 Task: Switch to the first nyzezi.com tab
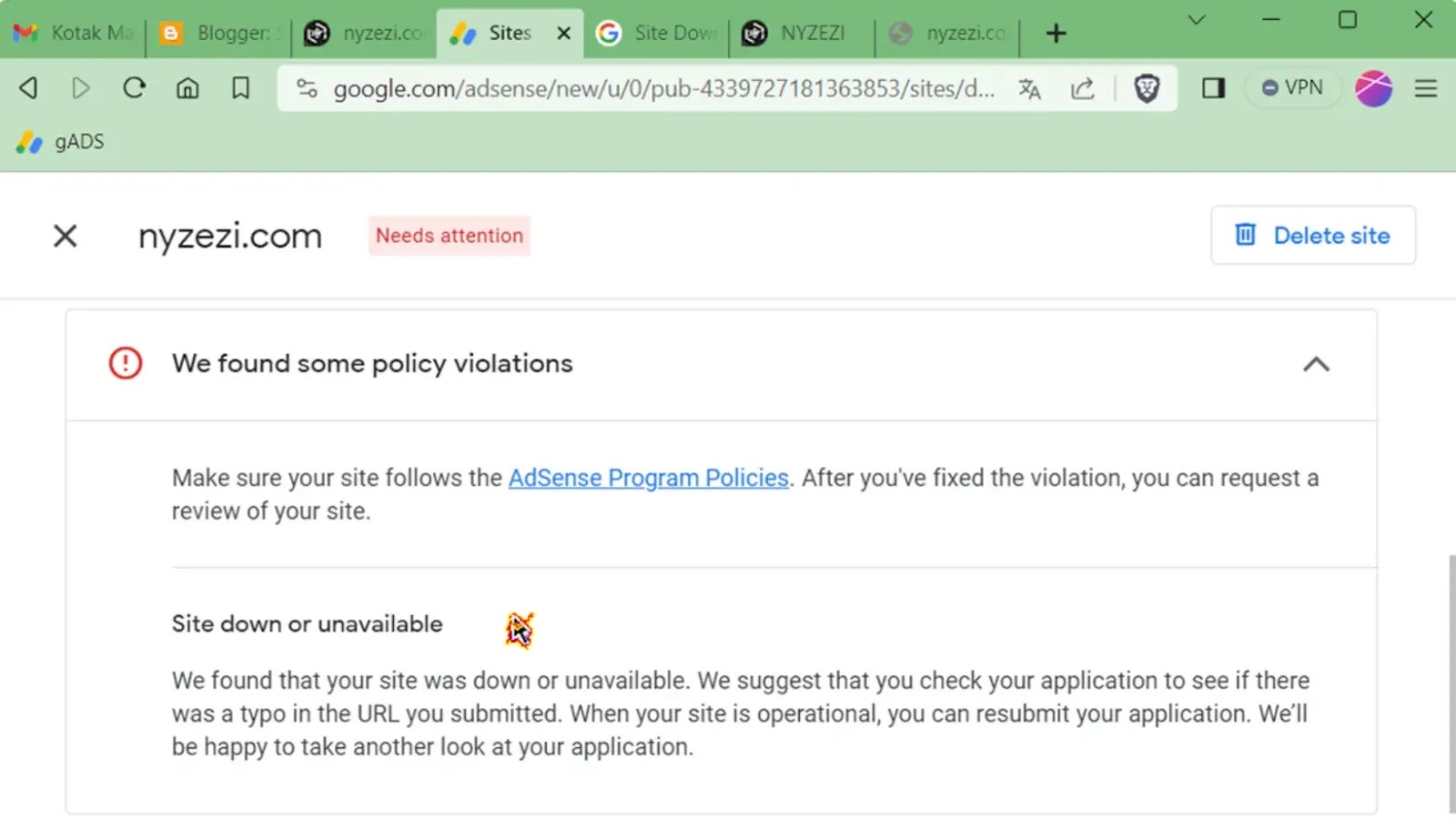364,34
